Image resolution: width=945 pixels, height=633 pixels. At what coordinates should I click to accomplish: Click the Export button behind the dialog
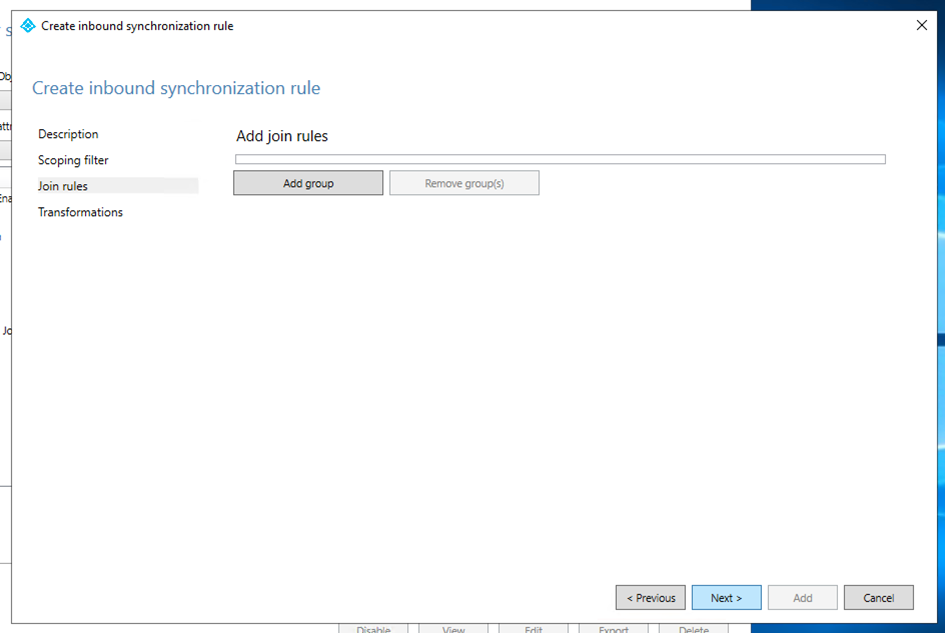tap(613, 628)
